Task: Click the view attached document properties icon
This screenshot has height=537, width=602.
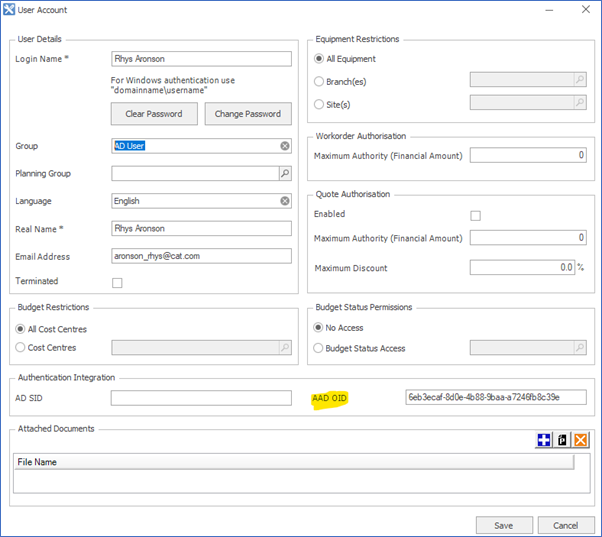Action: (x=562, y=440)
